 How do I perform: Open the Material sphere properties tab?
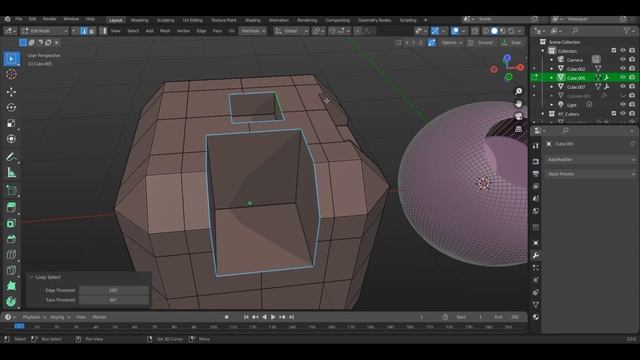536,317
